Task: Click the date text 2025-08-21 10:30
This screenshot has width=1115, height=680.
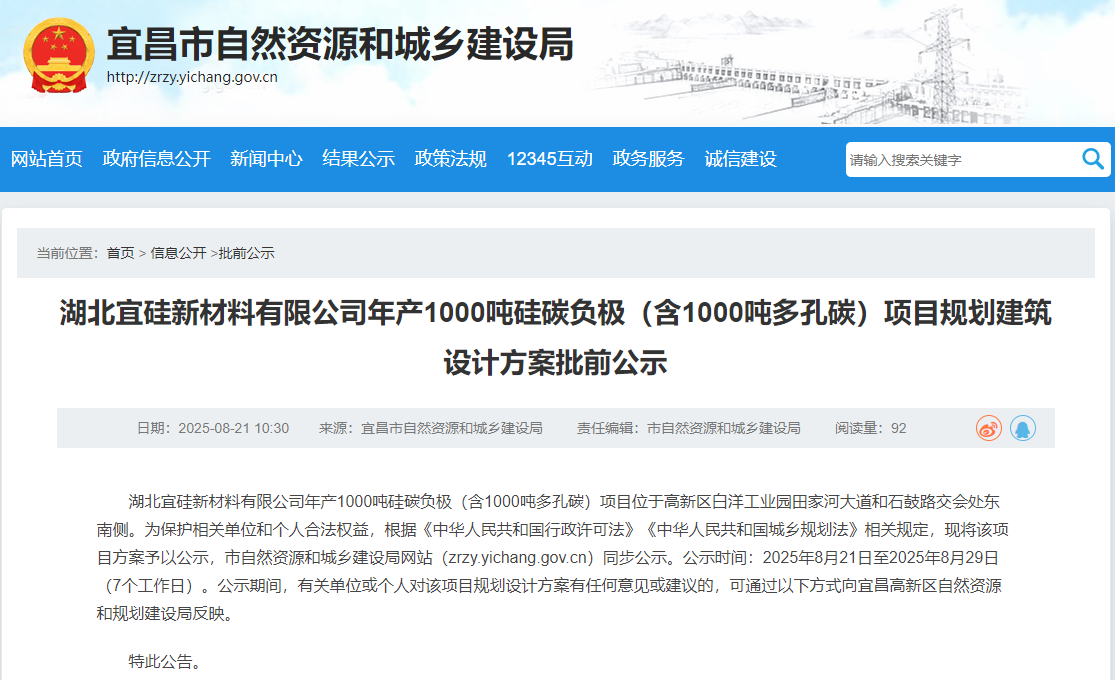Action: click(x=233, y=428)
